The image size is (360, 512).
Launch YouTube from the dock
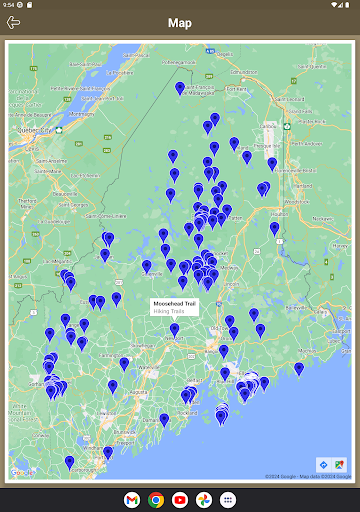180,500
